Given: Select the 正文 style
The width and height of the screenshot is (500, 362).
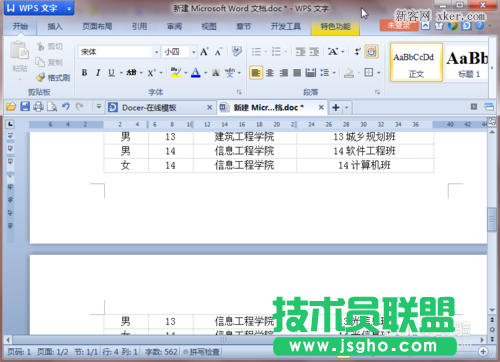Looking at the screenshot, I should 416,62.
